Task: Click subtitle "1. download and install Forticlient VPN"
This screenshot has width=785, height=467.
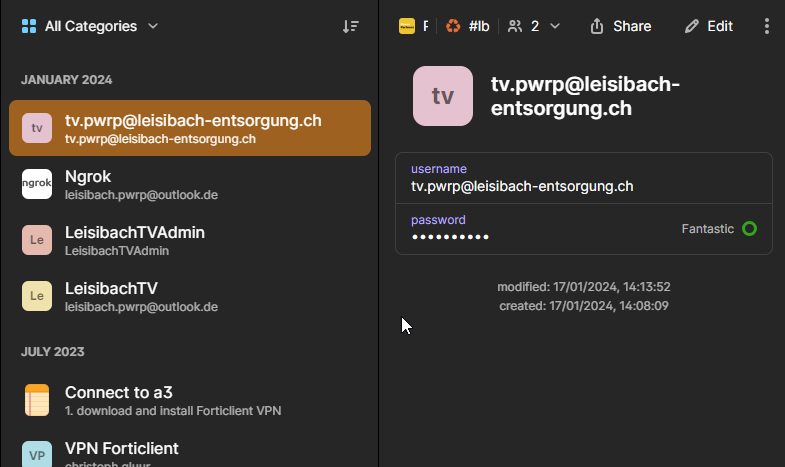Action: click(173, 411)
